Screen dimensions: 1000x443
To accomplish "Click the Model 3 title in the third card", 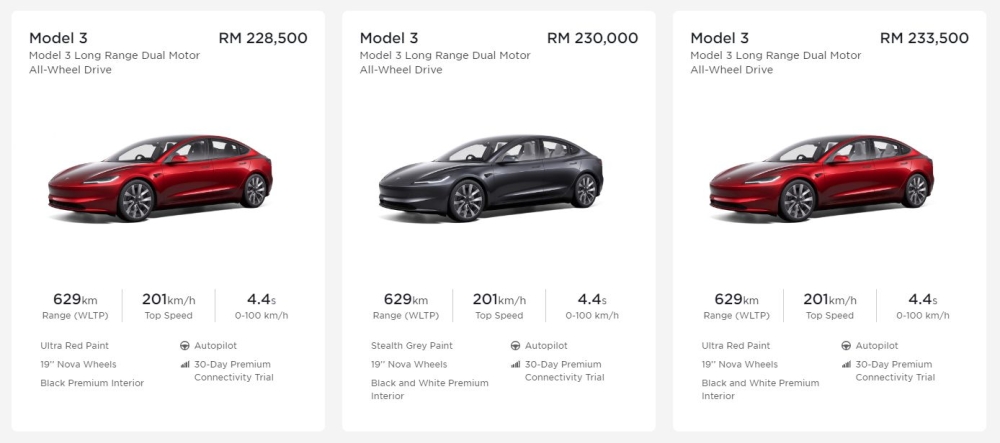I will click(x=719, y=38).
